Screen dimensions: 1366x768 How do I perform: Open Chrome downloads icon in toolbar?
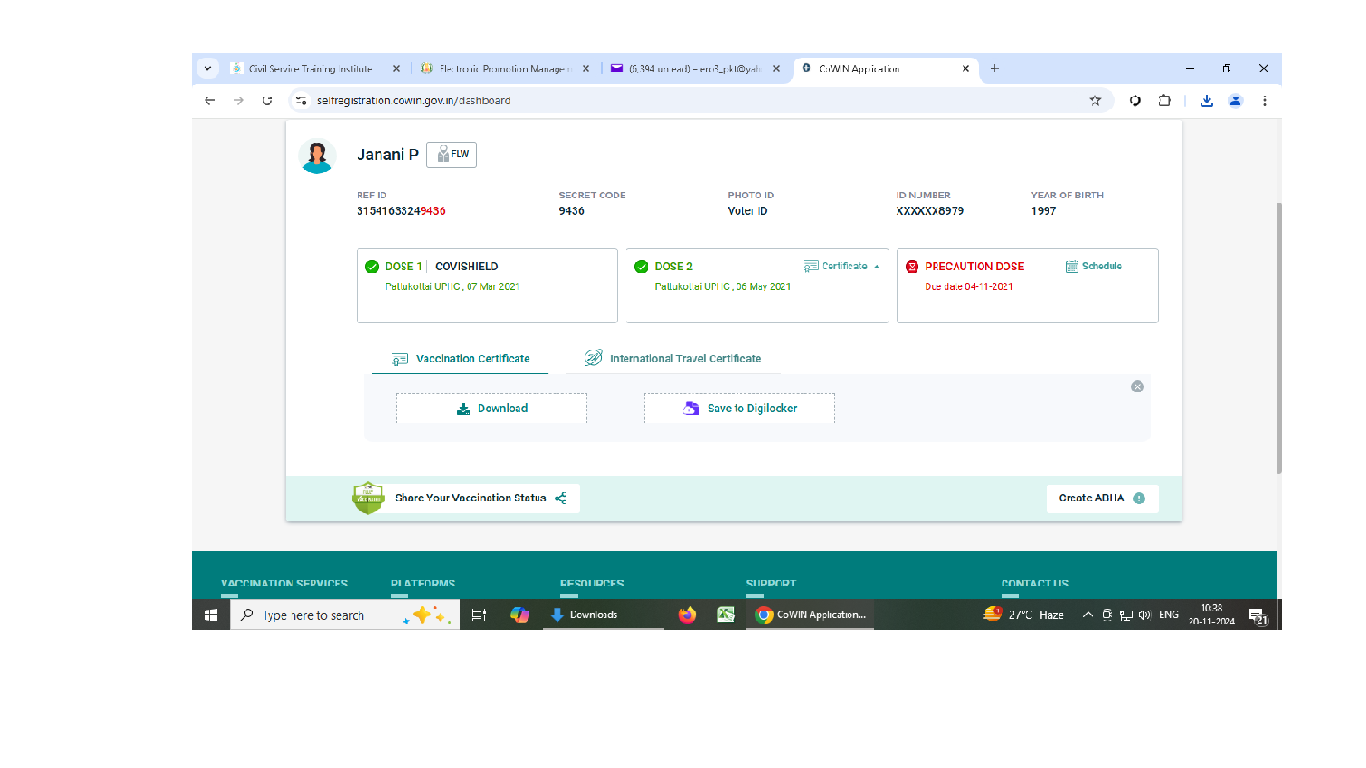pos(1207,100)
